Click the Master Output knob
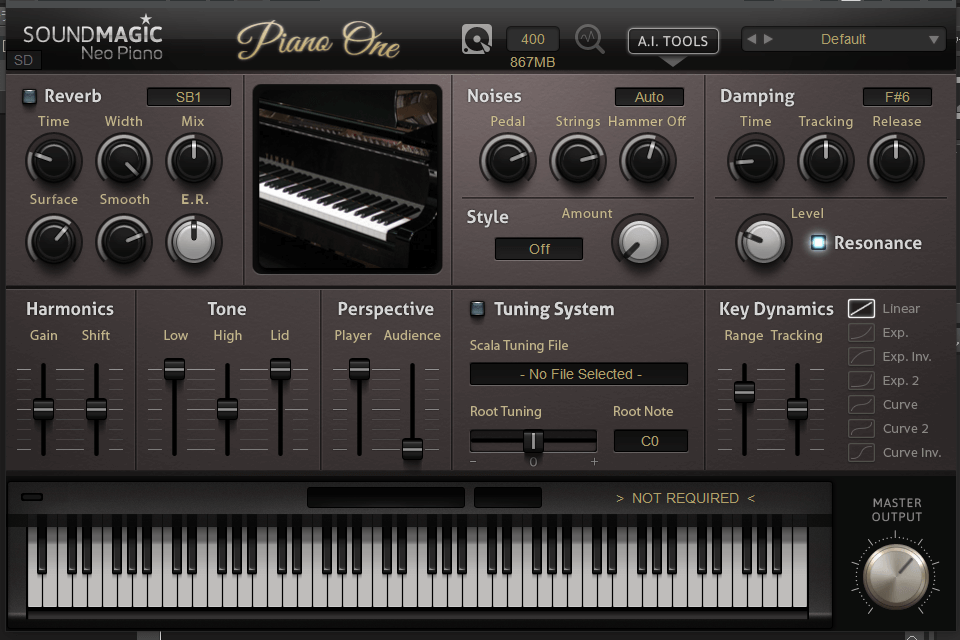The image size is (960, 640). [x=895, y=576]
